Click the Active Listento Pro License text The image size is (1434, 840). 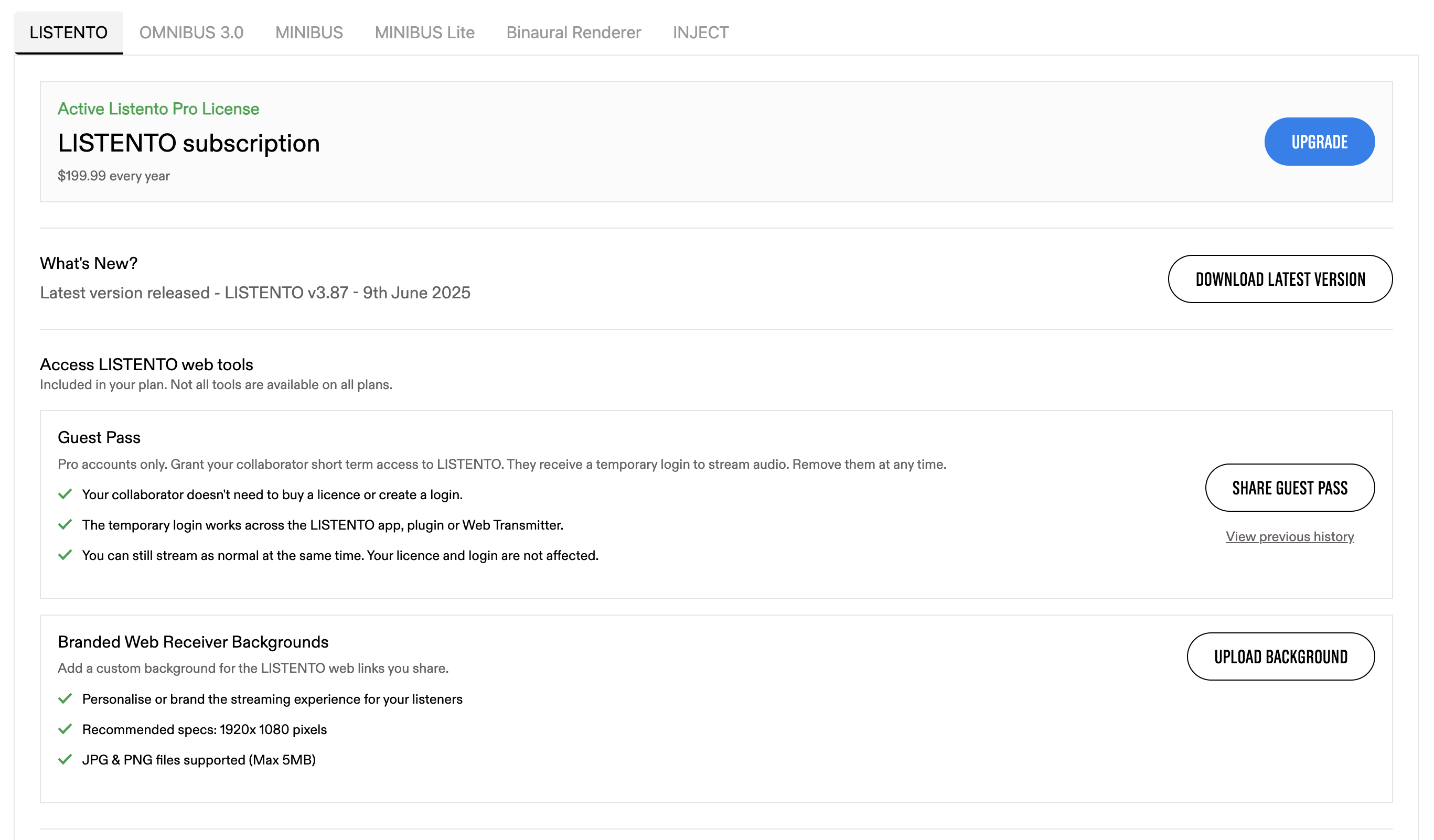pos(158,109)
